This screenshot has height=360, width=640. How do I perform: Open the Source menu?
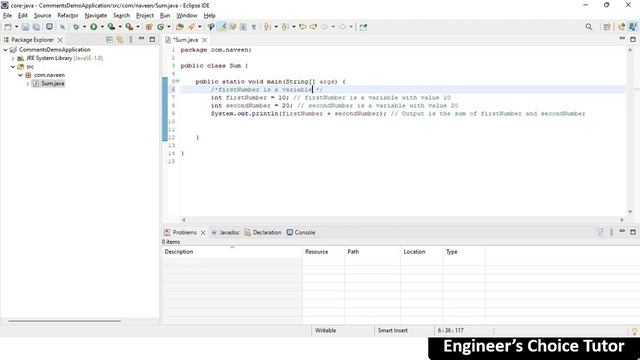[42, 16]
